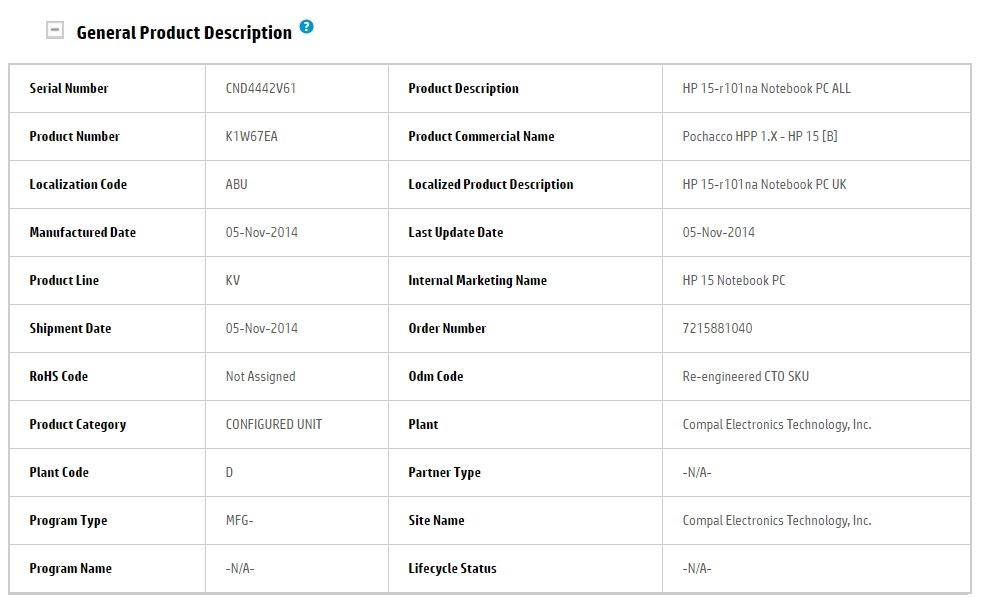Click HP 15-r101na Notebook PC UK text
This screenshot has width=981, height=597.
[x=765, y=184]
